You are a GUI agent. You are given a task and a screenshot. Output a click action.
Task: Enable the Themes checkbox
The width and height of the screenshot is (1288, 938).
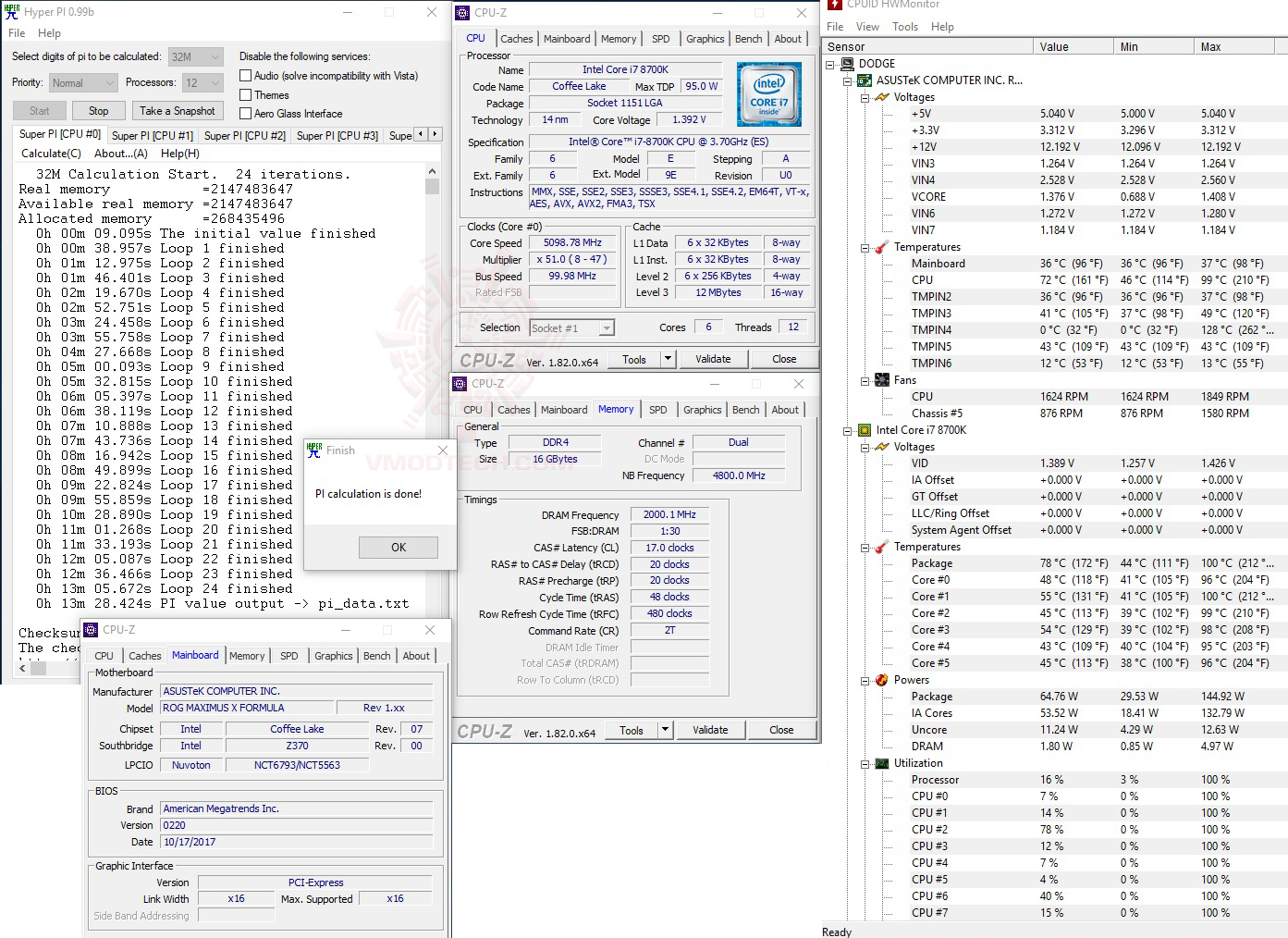(x=246, y=94)
